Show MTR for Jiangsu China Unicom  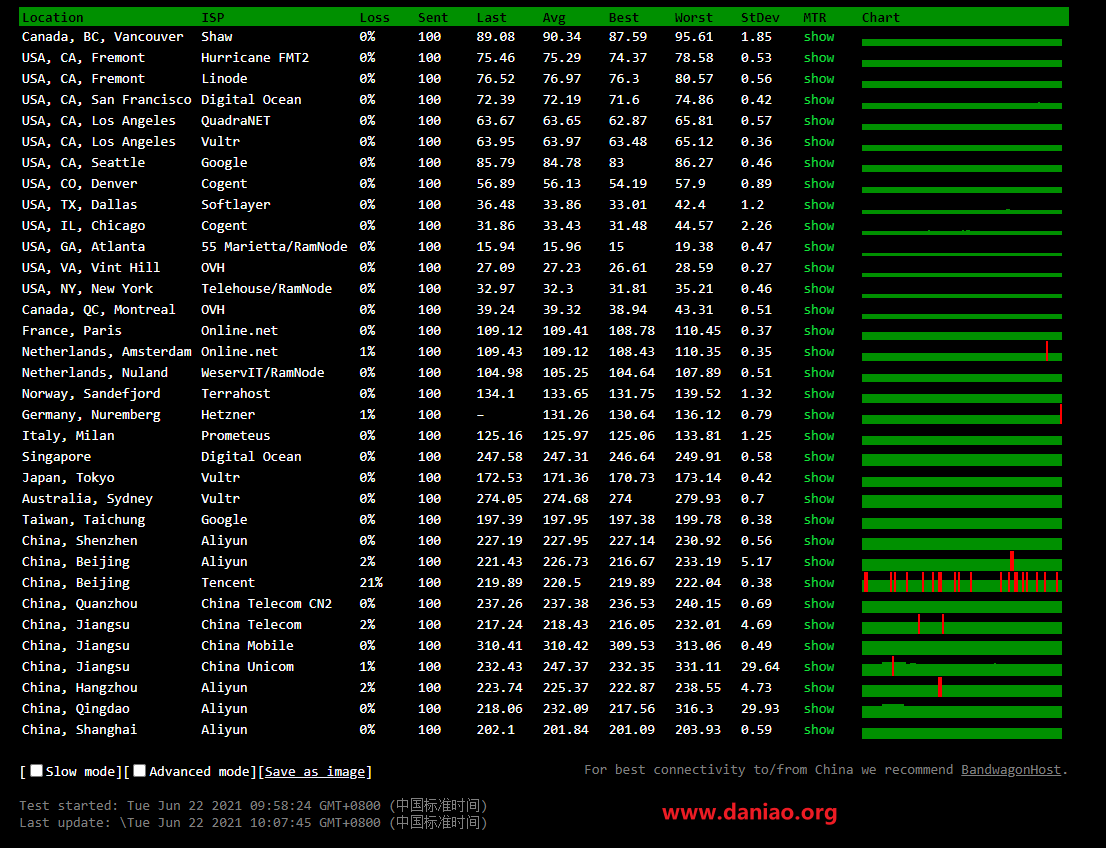pos(819,667)
